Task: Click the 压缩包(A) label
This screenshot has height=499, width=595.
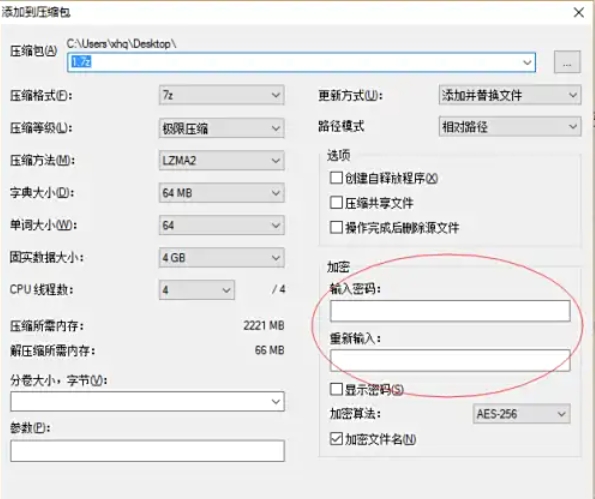Action: 33,50
